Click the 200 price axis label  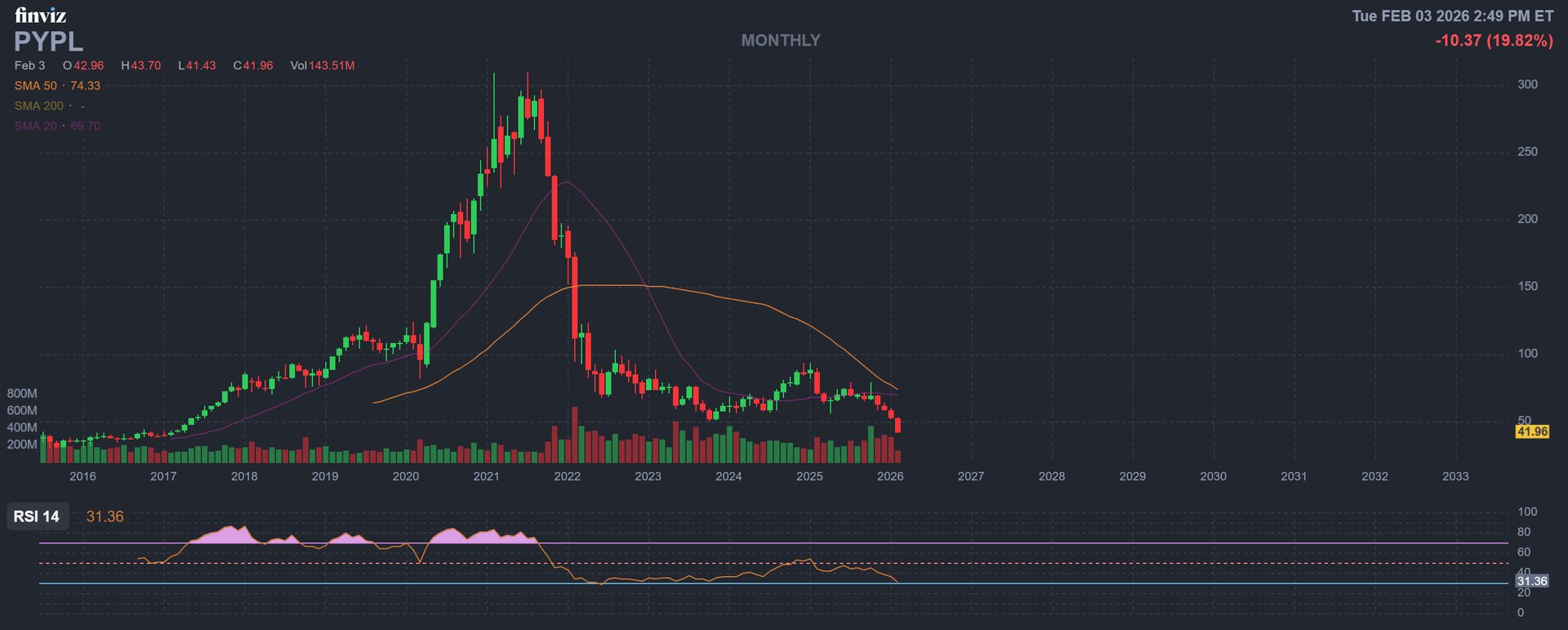click(1528, 219)
